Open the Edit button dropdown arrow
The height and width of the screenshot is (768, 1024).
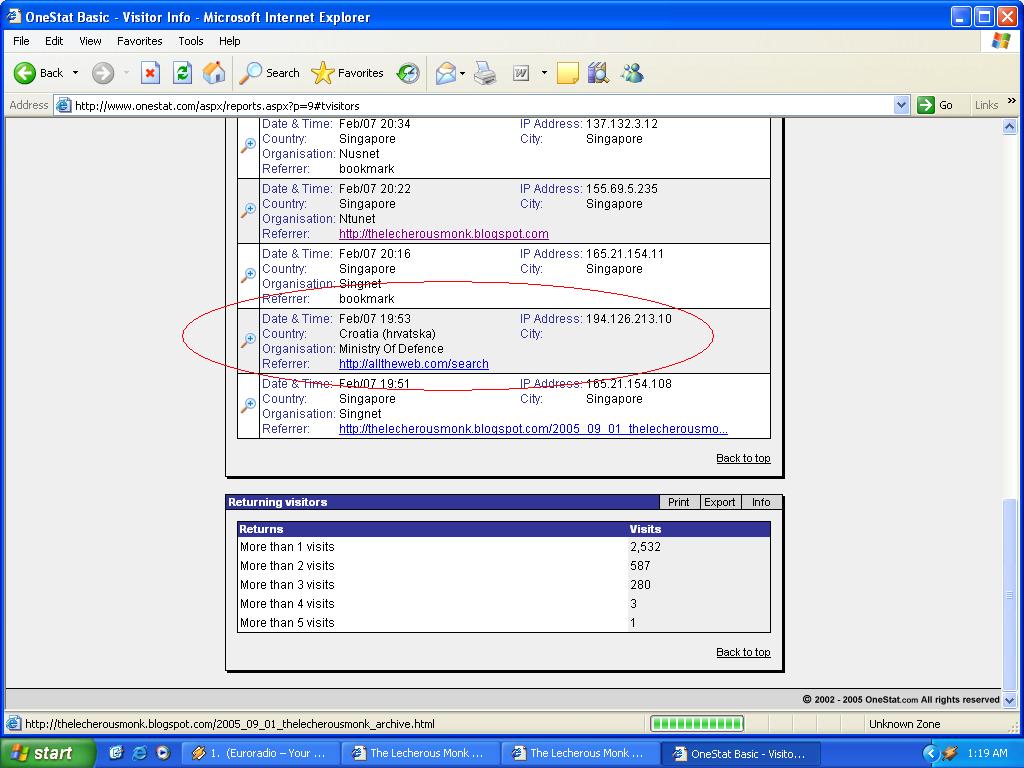pos(544,72)
